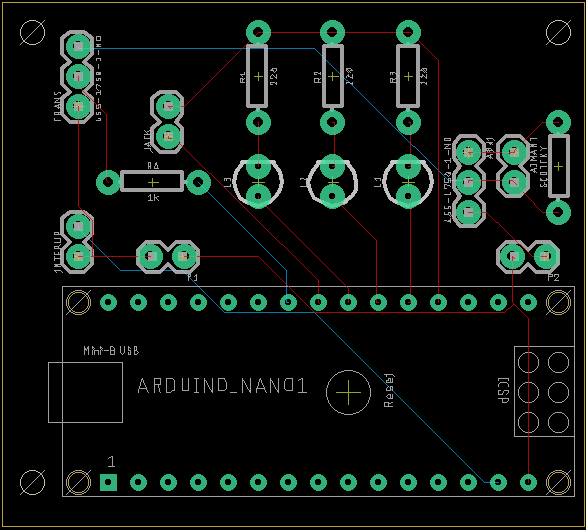Click the top pad of resistor R2

coord(332,33)
